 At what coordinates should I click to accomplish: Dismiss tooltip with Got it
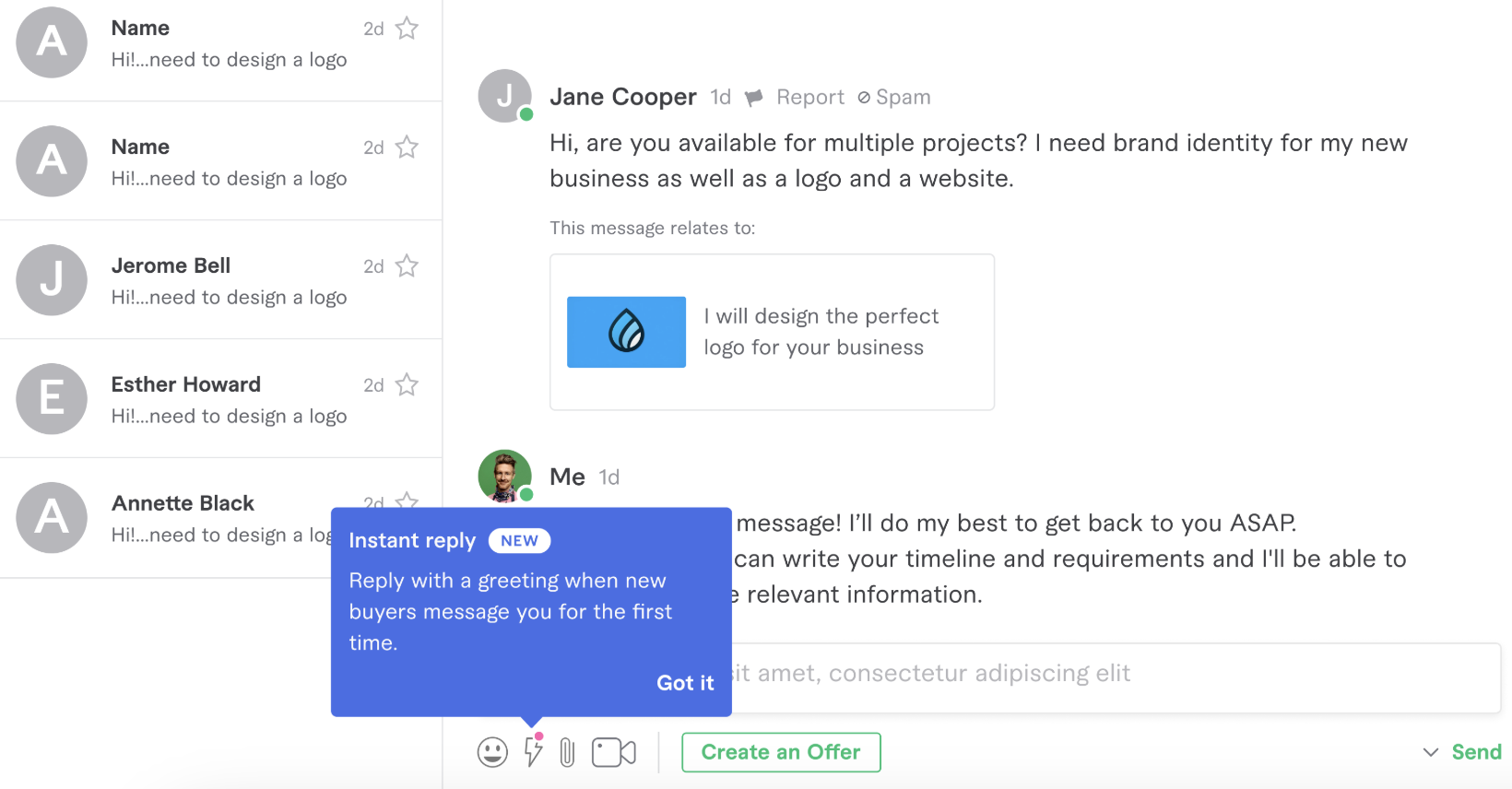point(685,683)
